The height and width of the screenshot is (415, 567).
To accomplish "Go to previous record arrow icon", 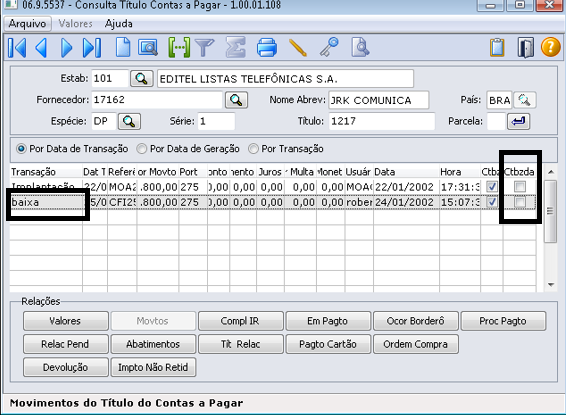I will tap(42, 47).
